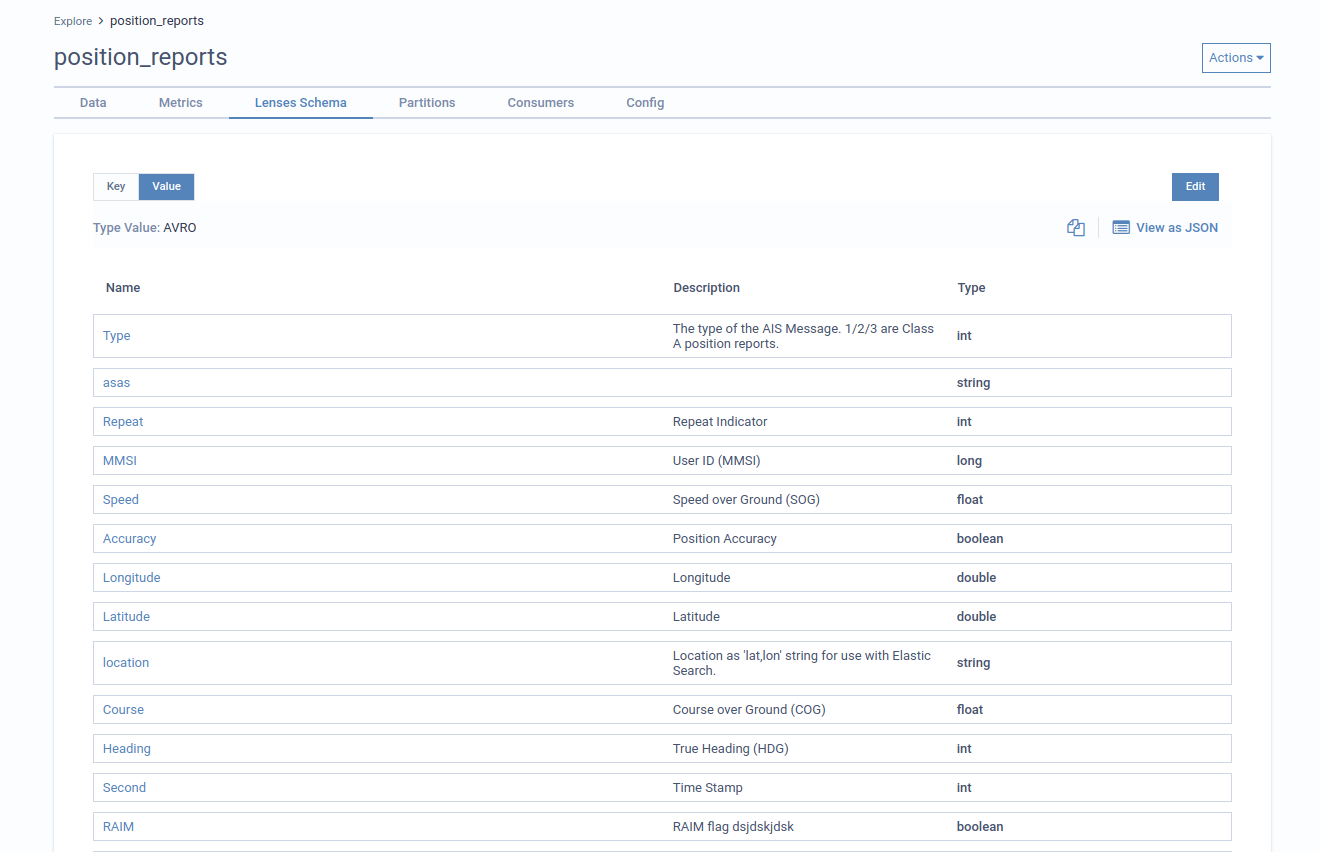This screenshot has width=1320, height=852.
Task: Click the boolean type of Accuracy
Action: coord(980,539)
